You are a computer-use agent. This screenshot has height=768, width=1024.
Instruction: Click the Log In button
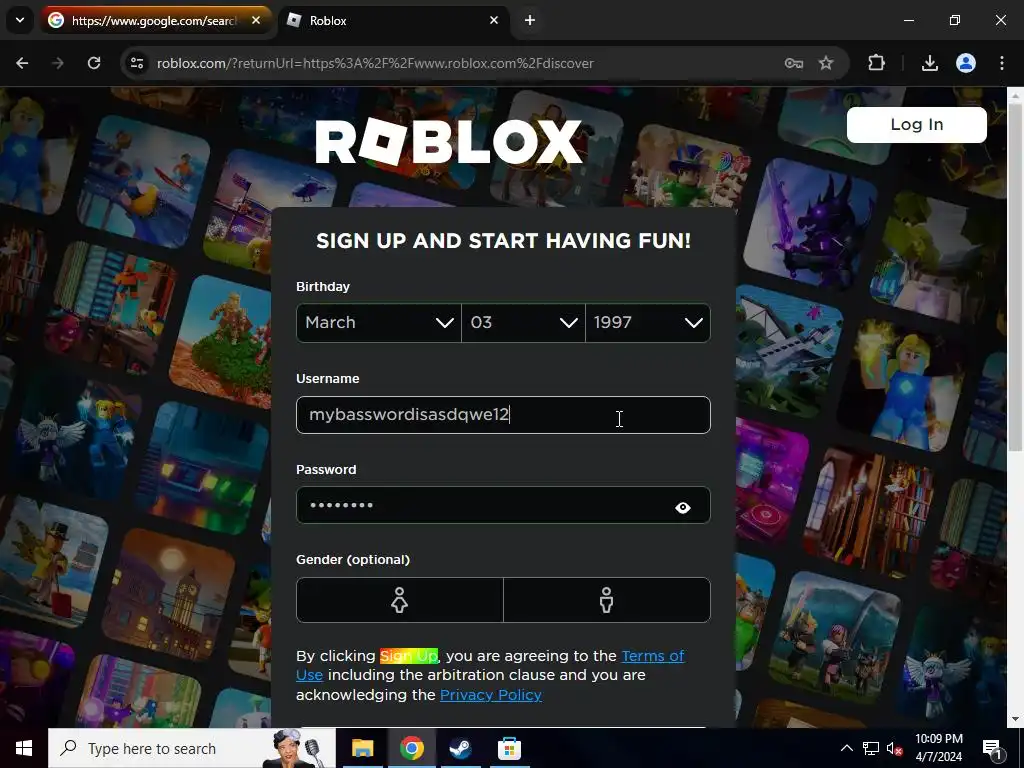pyautogui.click(x=916, y=125)
